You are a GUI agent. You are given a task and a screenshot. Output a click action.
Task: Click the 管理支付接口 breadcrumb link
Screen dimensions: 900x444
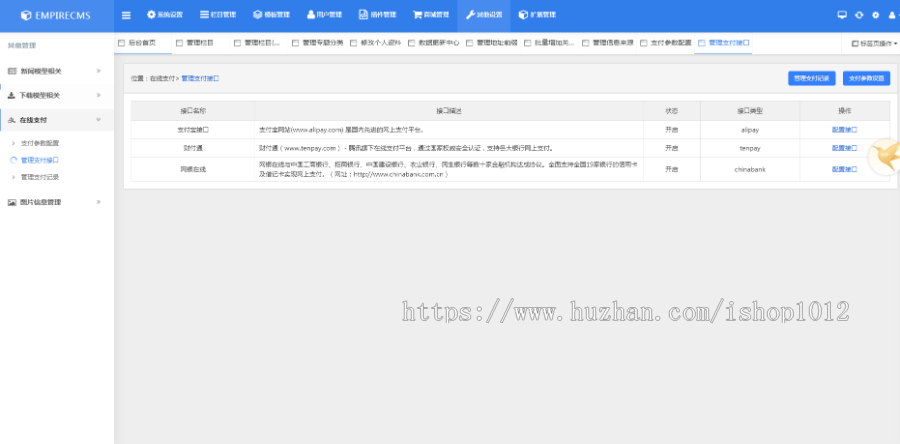[x=200, y=79]
